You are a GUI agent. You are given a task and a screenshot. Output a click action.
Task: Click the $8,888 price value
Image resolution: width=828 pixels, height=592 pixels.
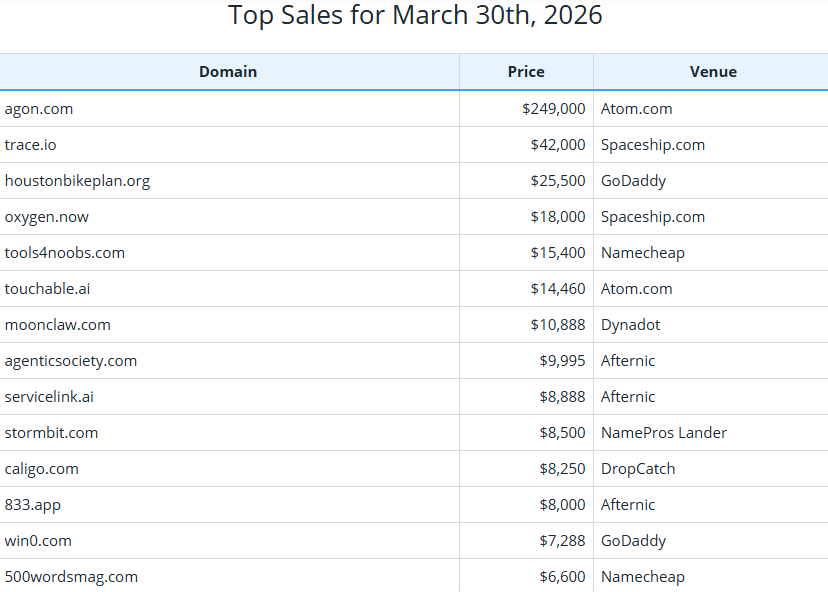pyautogui.click(x=562, y=397)
